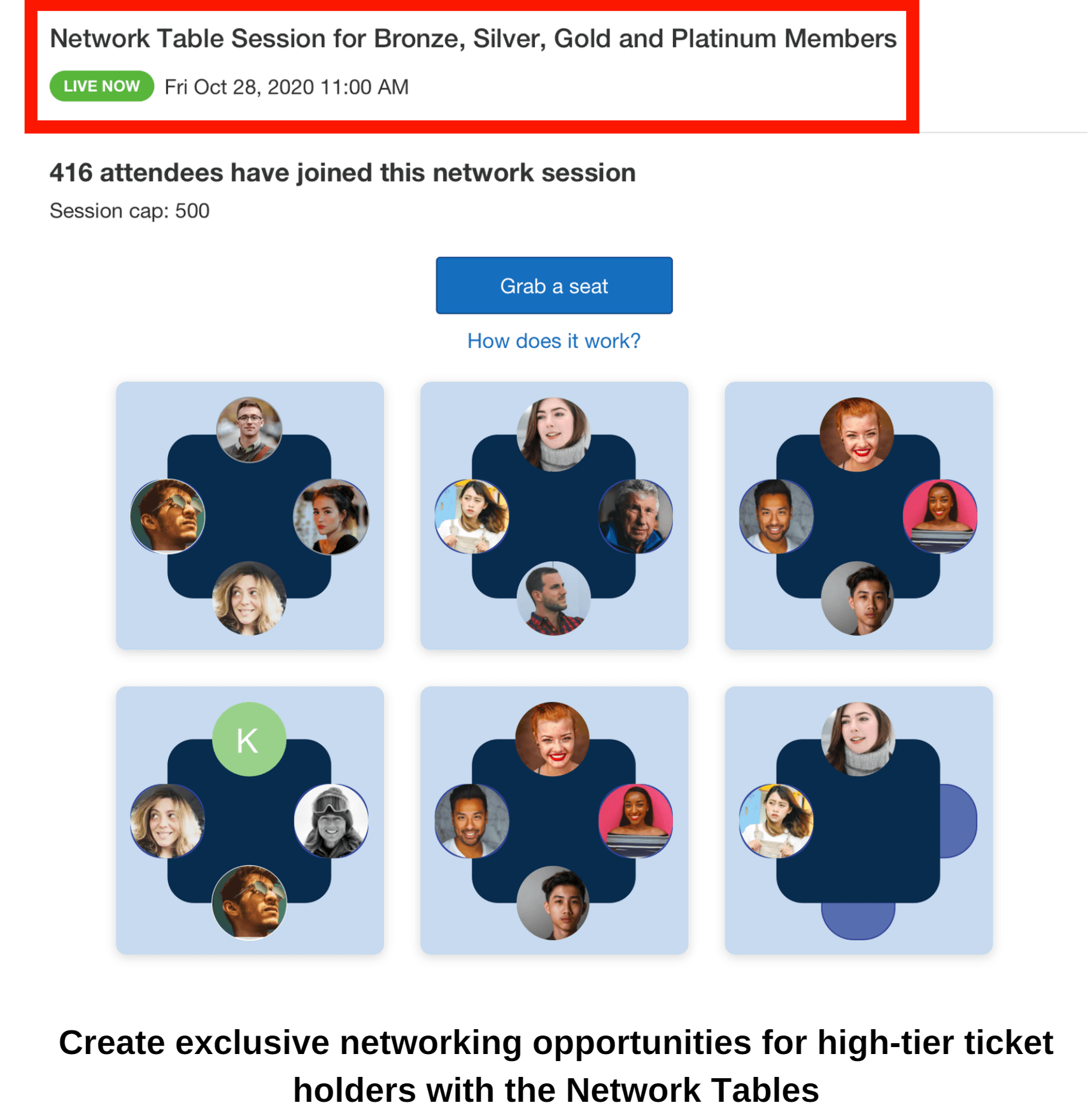
Task: Select the green "K" initial avatar
Action: point(248,739)
